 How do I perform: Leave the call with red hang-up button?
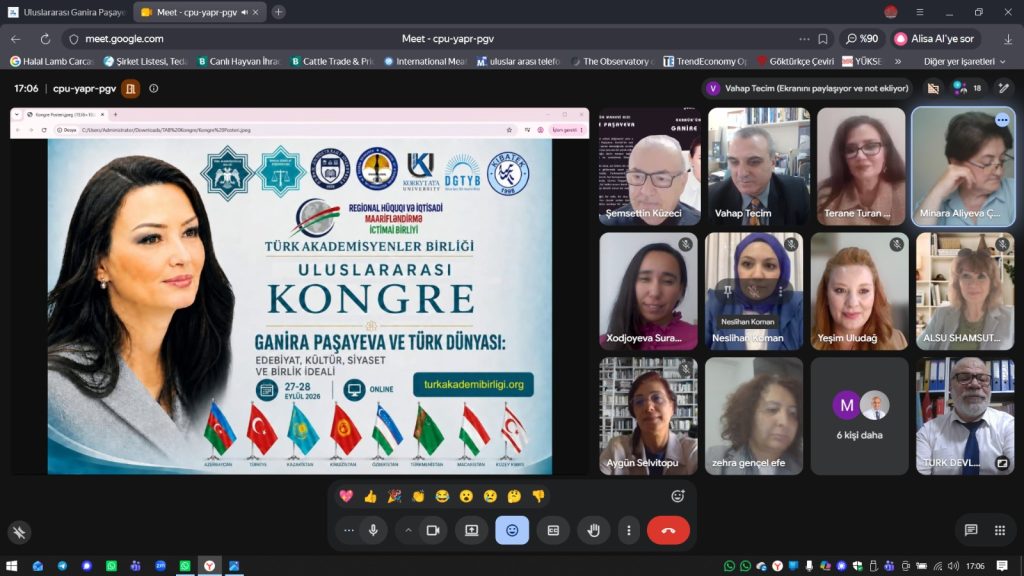click(x=668, y=530)
